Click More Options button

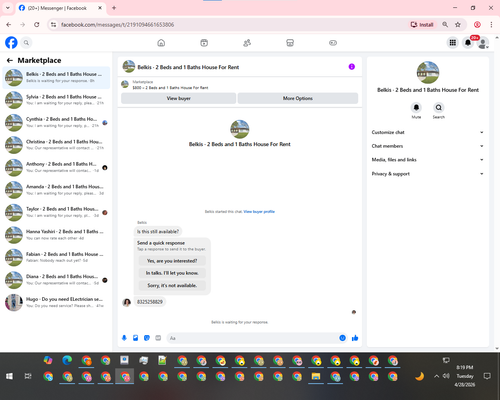[x=298, y=98]
